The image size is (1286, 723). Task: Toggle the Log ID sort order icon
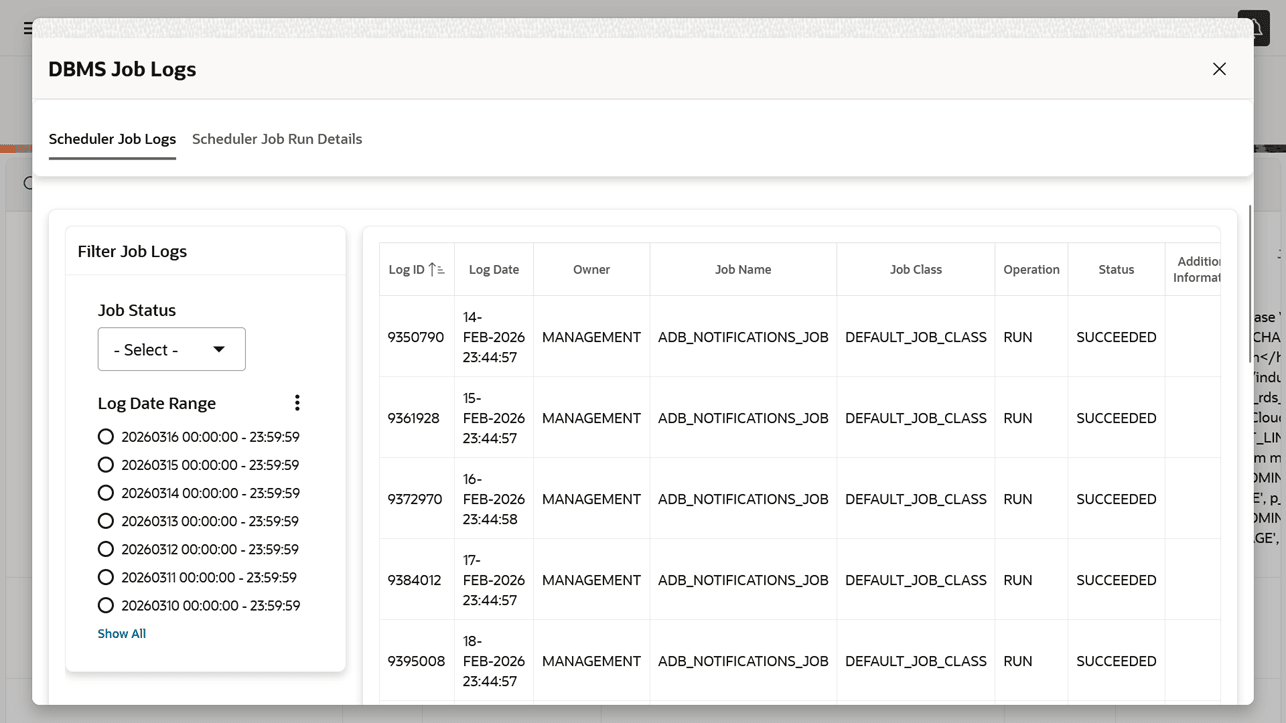coord(436,270)
